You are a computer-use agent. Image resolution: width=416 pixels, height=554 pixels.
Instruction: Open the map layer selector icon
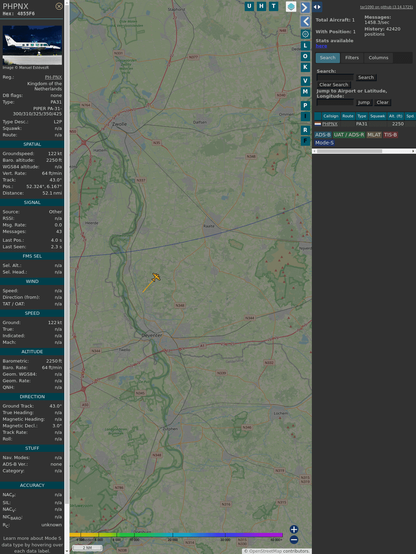coord(291,6)
